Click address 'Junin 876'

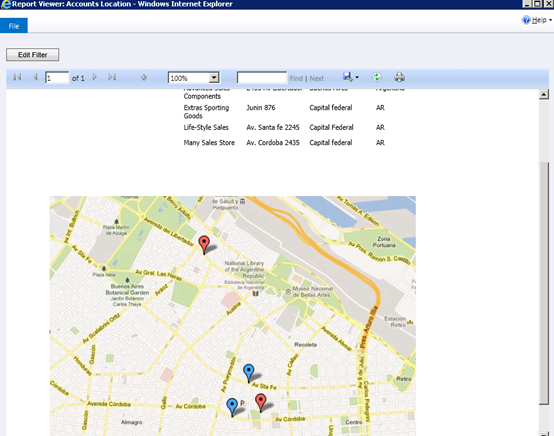[x=261, y=107]
